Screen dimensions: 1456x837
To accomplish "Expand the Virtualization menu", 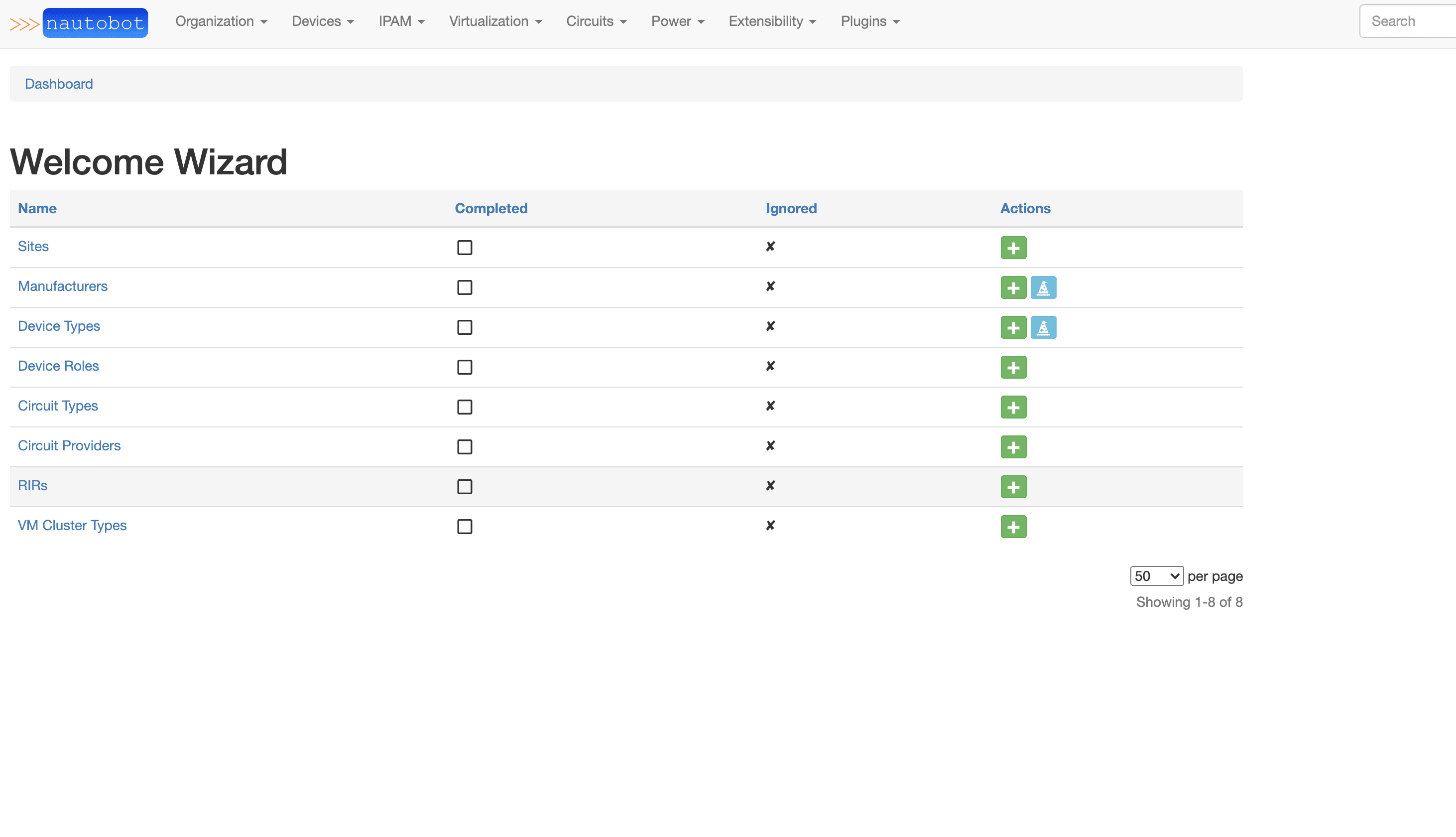I will pos(495,21).
